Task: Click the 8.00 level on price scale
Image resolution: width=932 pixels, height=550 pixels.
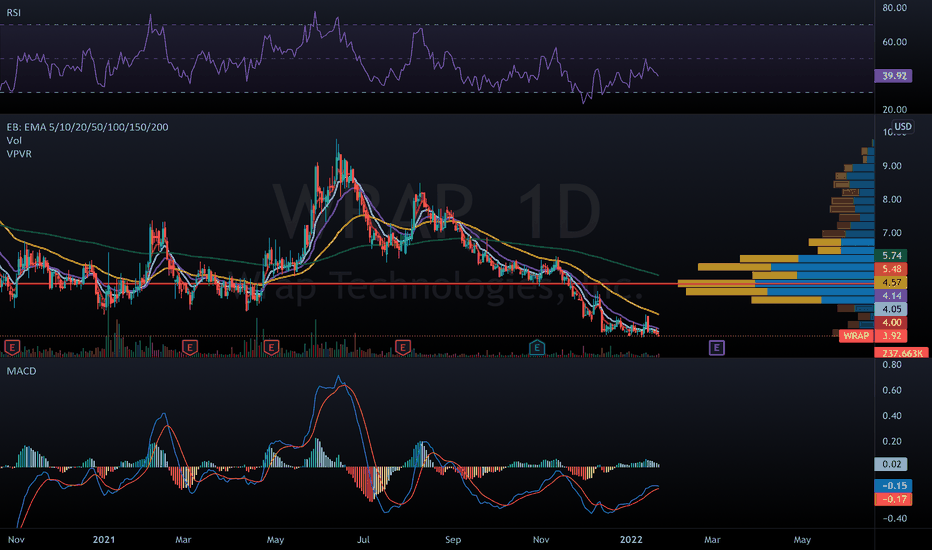Action: 892,199
